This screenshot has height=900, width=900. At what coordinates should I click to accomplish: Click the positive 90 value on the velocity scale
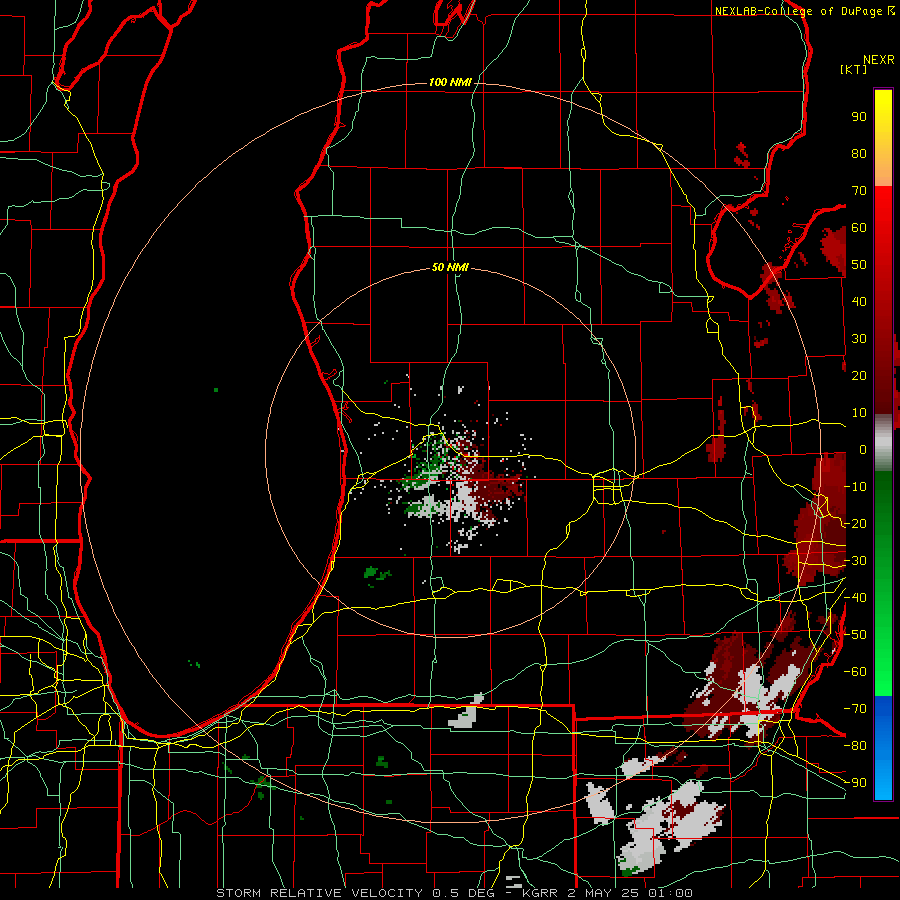coord(859,117)
